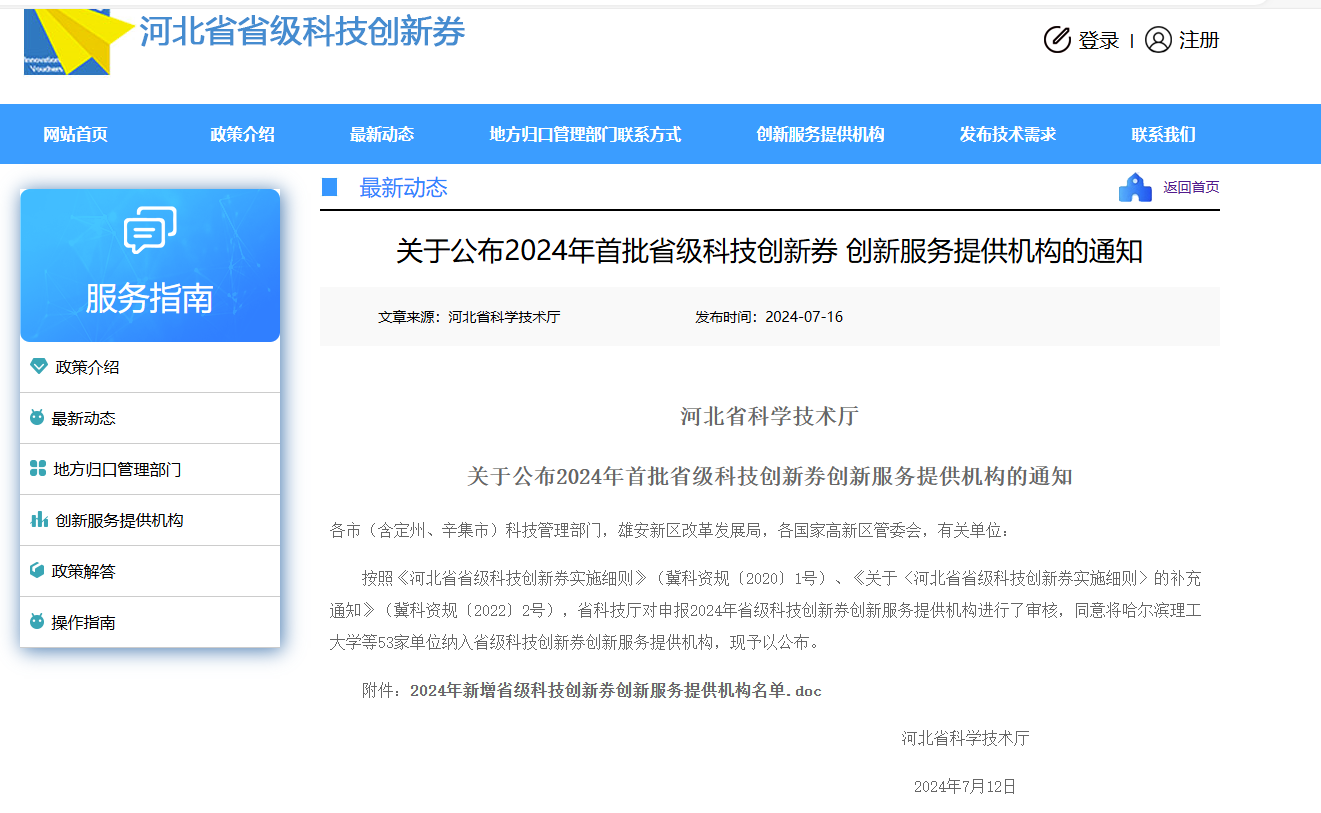1321x813 pixels.
Task: Click the diamond icon next to 政策介绍
Action: (39, 367)
